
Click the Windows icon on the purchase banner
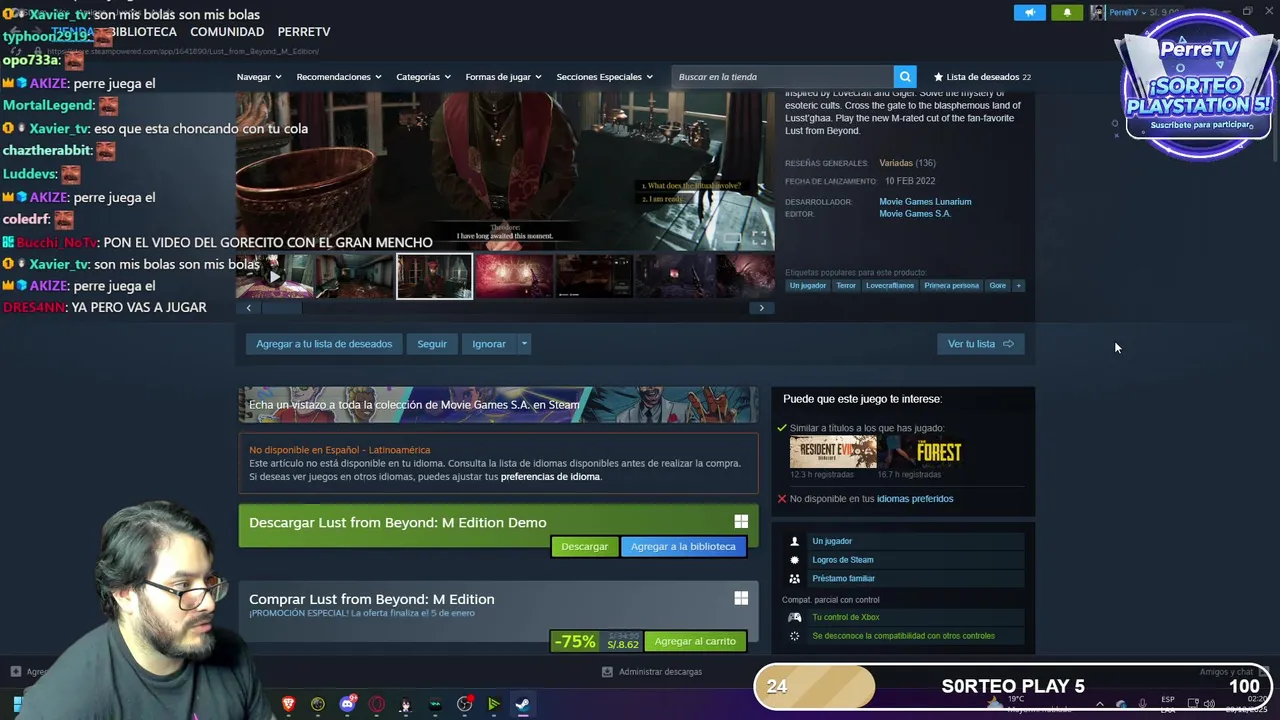(741, 598)
